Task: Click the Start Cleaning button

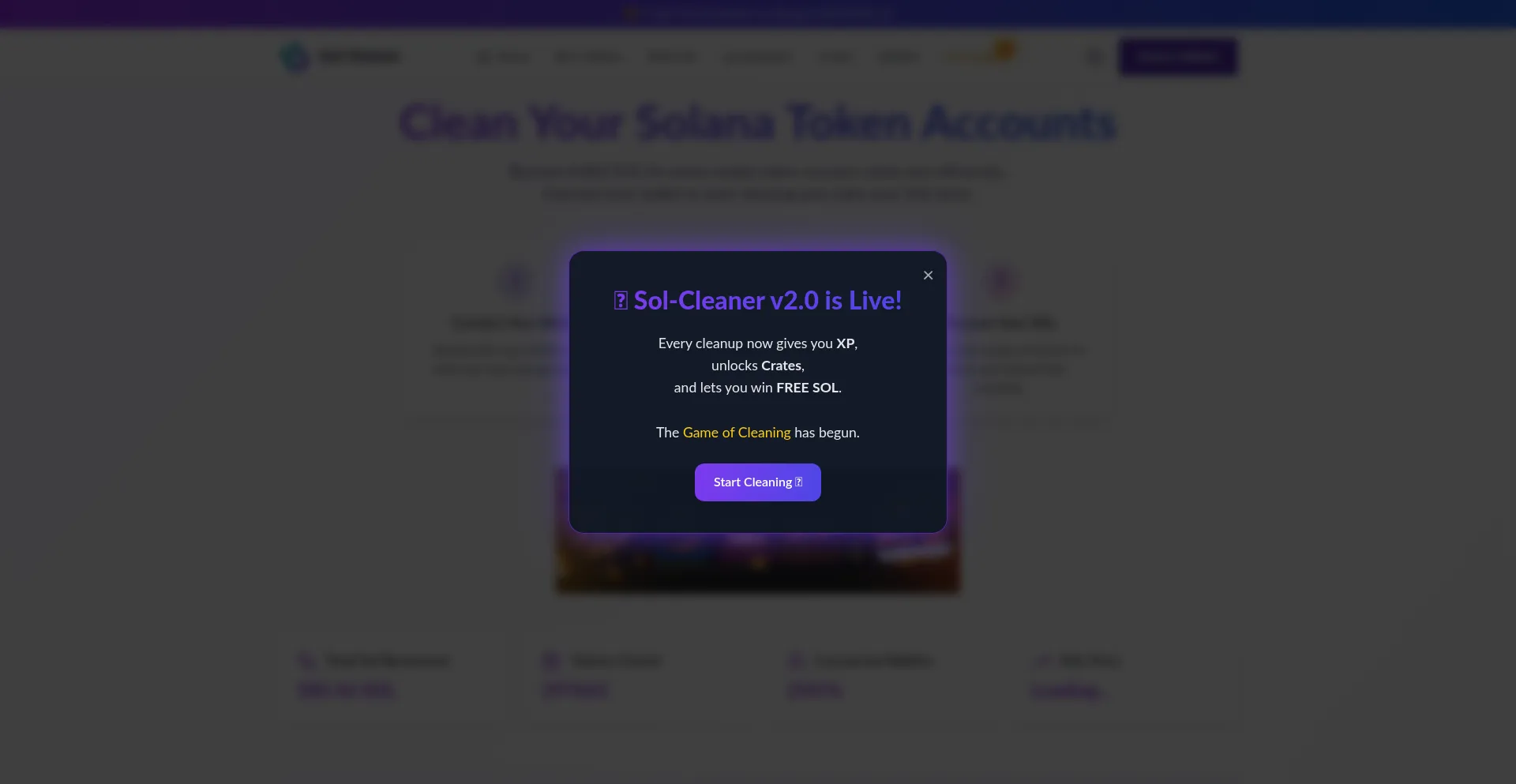Action: pyautogui.click(x=757, y=482)
